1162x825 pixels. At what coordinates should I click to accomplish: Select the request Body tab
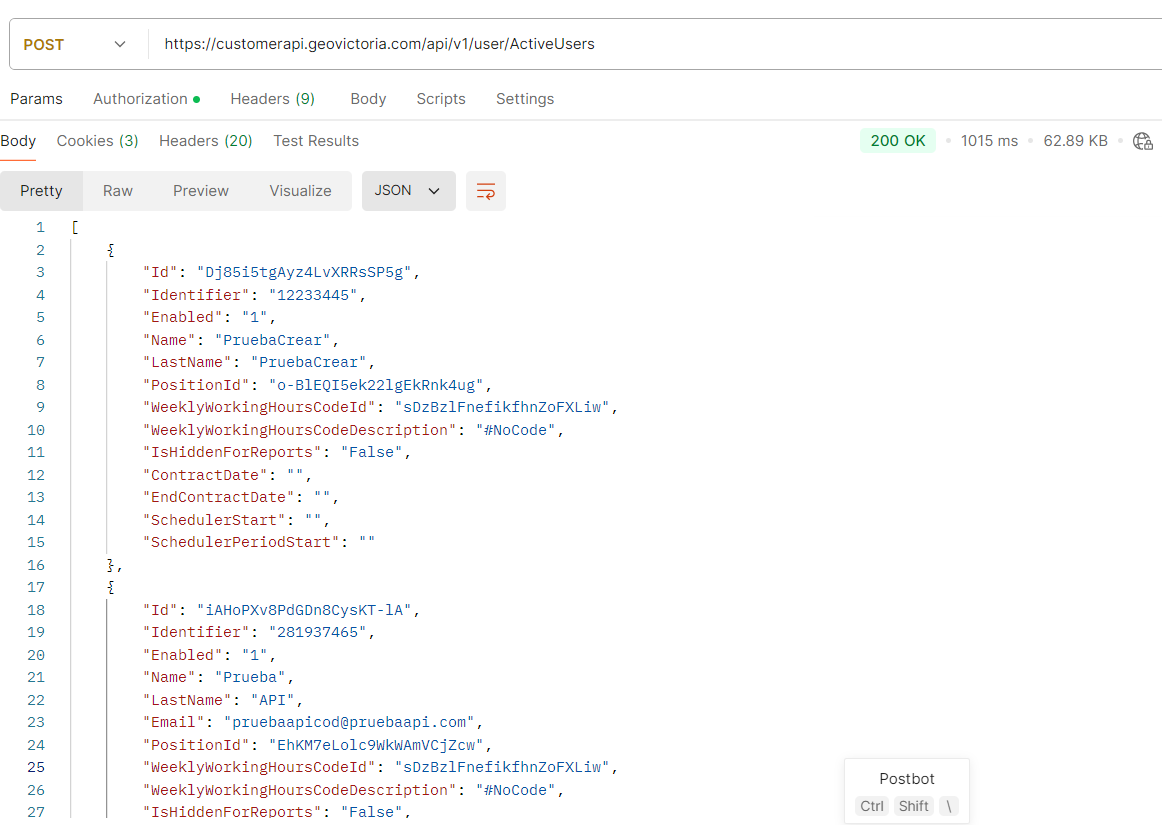coord(368,99)
